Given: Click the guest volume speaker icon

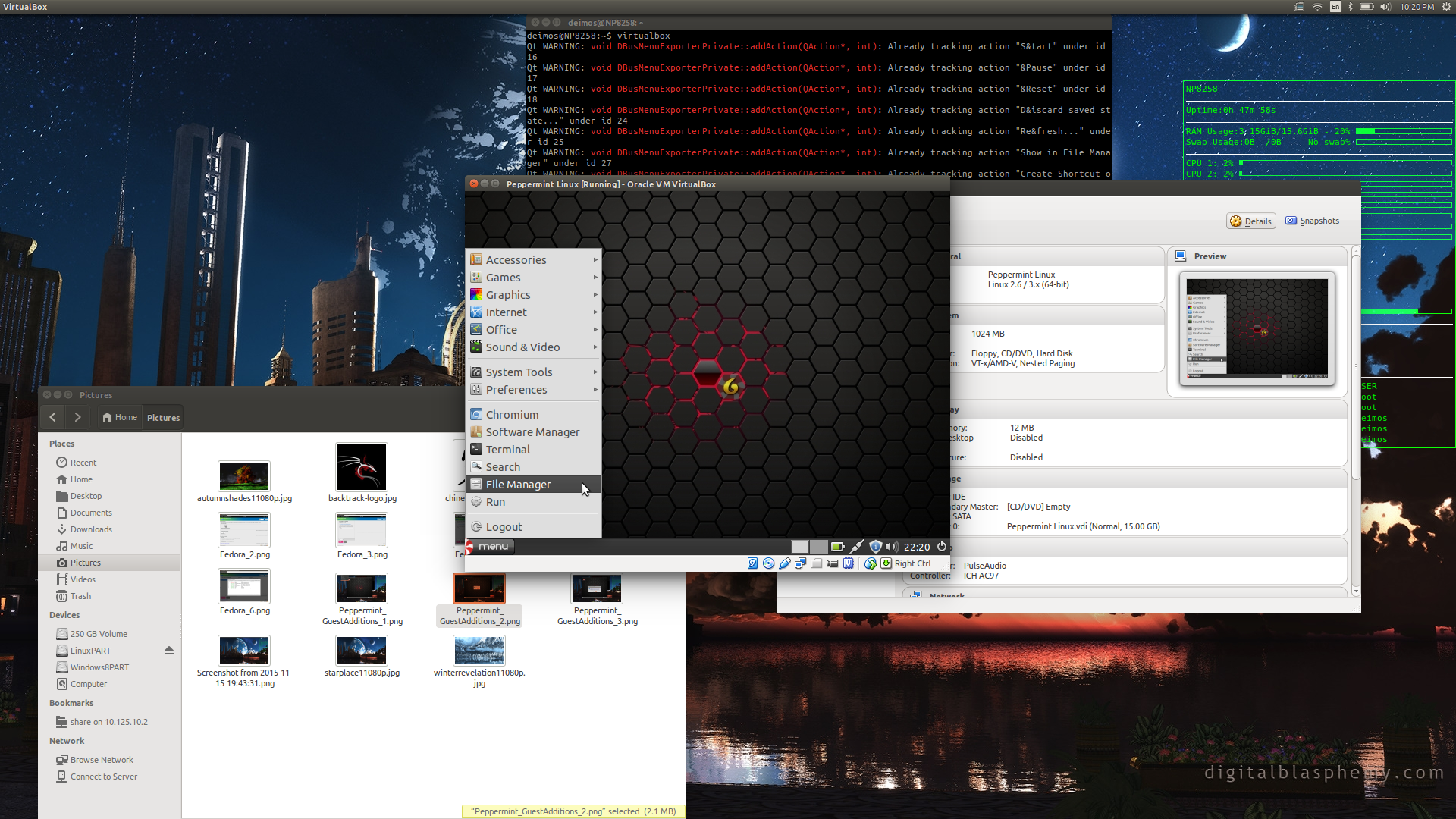Looking at the screenshot, I should pos(891,547).
